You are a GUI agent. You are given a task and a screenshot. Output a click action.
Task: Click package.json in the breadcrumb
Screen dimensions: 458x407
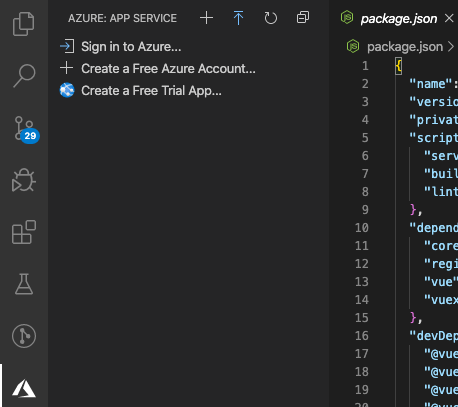(405, 47)
